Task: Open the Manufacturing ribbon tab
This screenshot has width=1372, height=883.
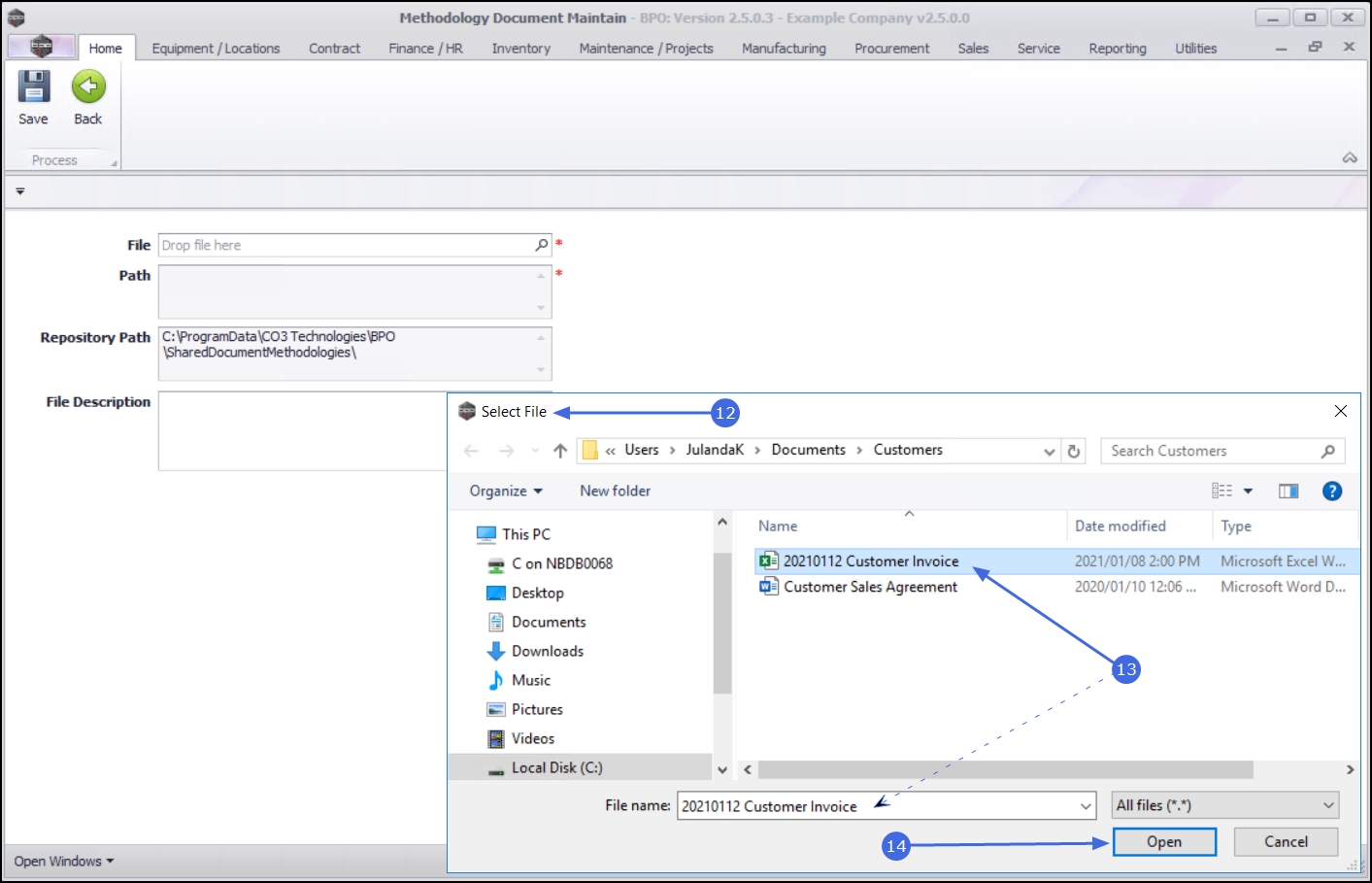Action: 784,49
